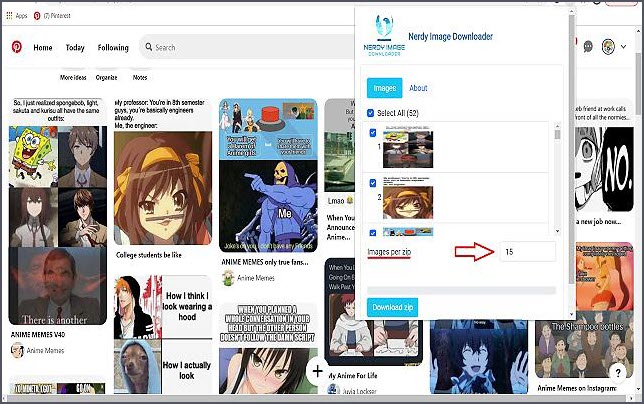Image resolution: width=644 pixels, height=404 pixels.
Task: Open Anime Memes avatar under ANIME MEMES V40
Action: [17, 350]
